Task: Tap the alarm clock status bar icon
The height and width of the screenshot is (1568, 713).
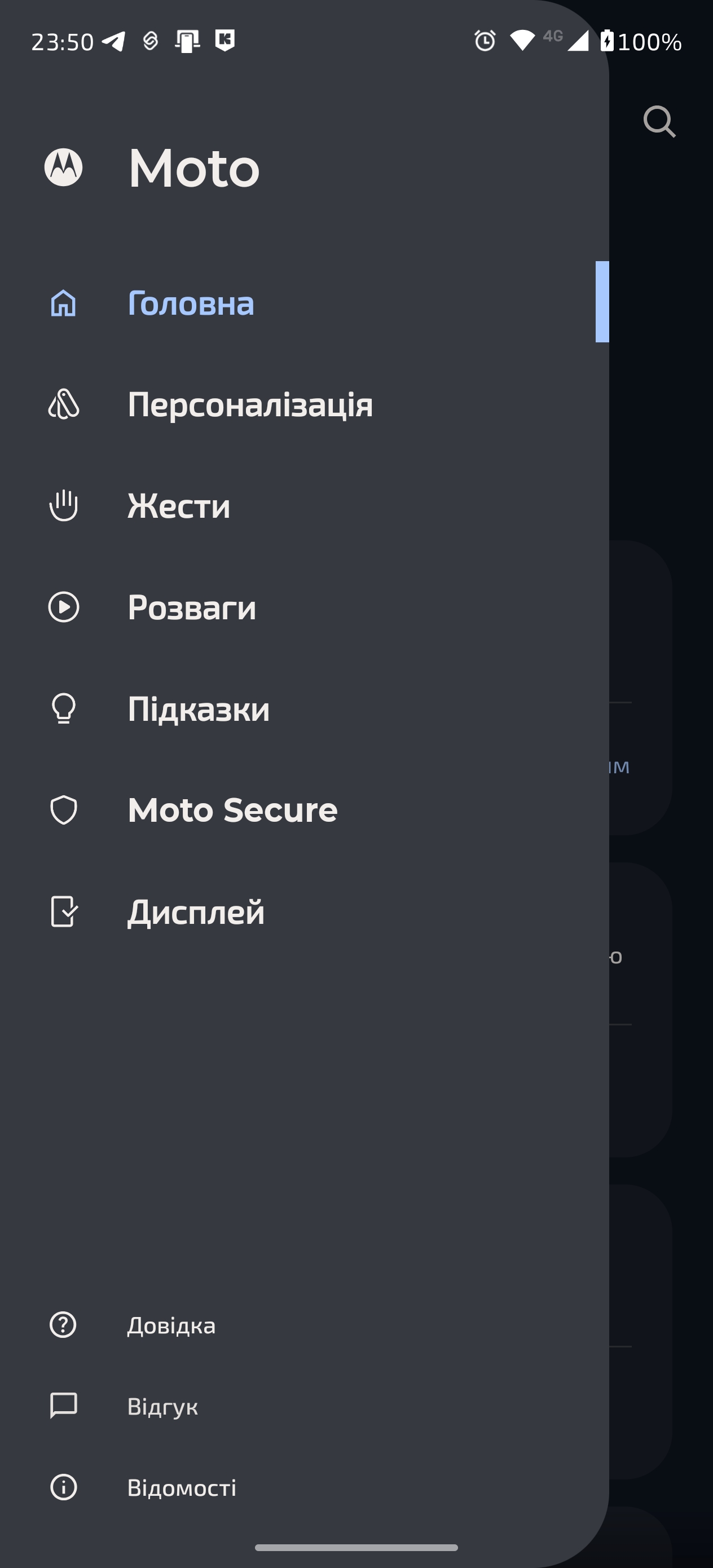Action: (x=485, y=41)
